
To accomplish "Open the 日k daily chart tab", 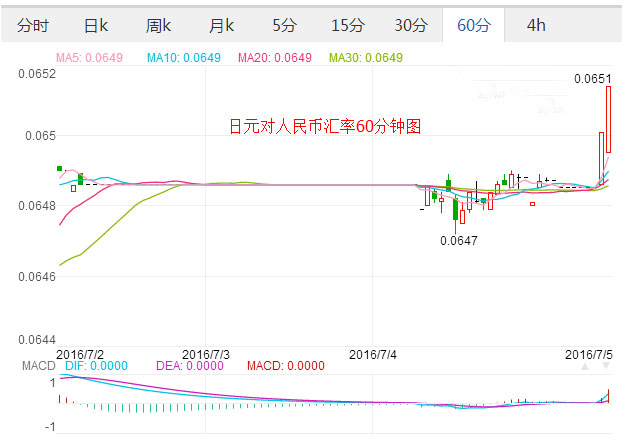I will (x=96, y=25).
